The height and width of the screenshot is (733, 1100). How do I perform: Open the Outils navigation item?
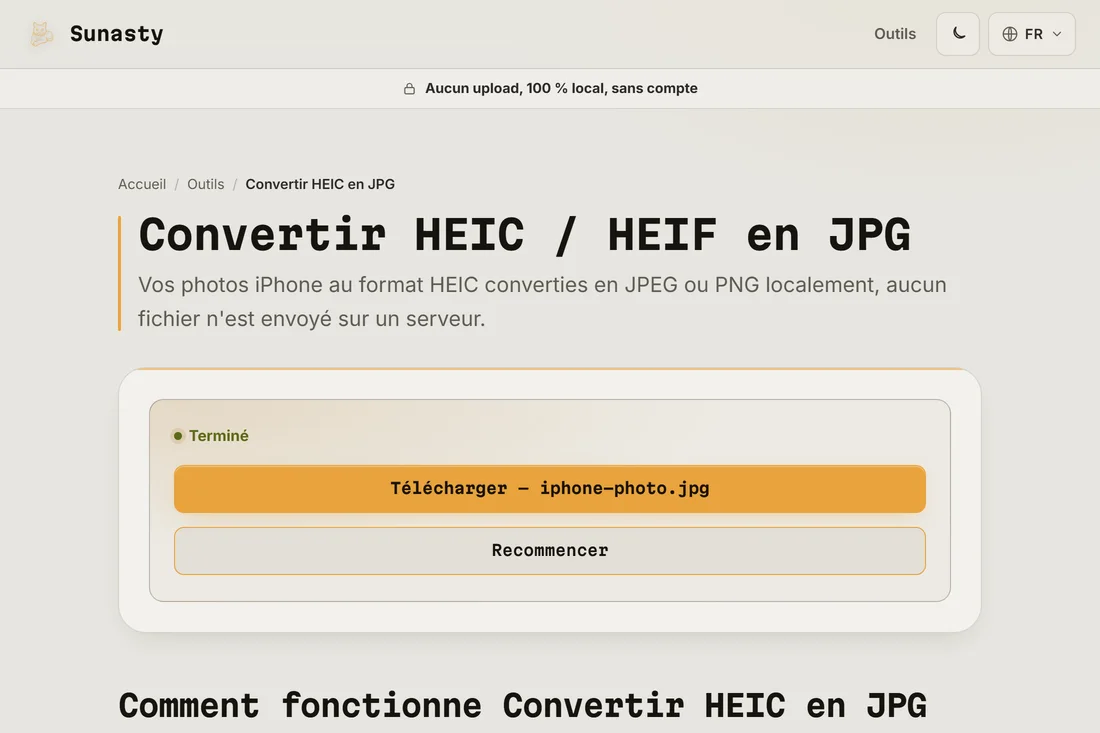point(894,34)
